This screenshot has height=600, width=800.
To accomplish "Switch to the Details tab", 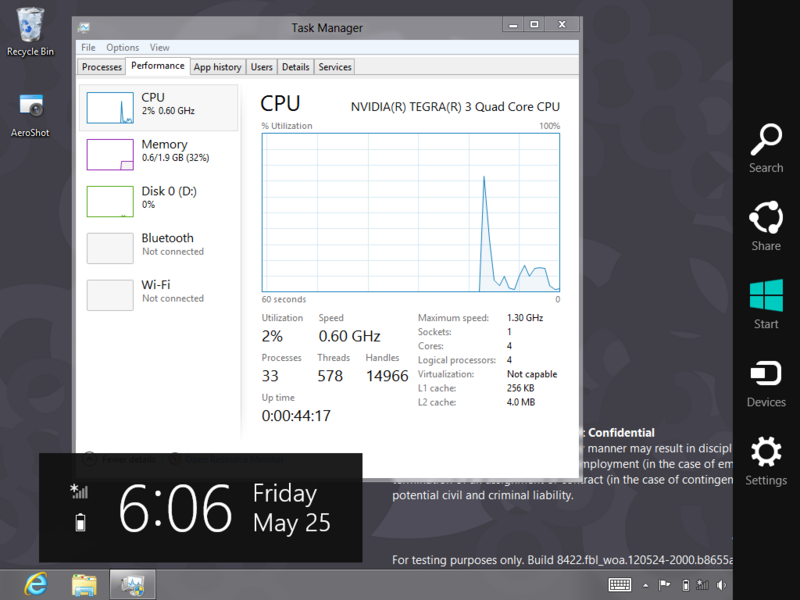I will 295,67.
